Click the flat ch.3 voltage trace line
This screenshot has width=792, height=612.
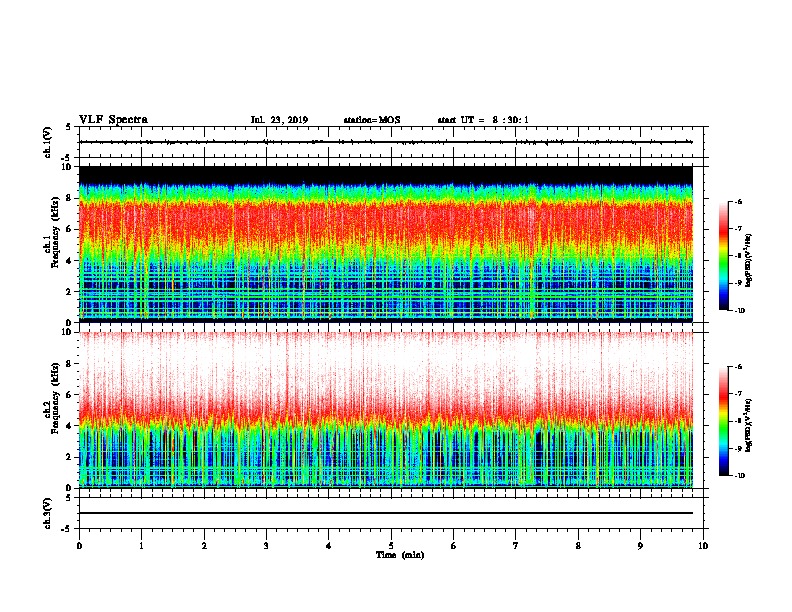[x=386, y=513]
